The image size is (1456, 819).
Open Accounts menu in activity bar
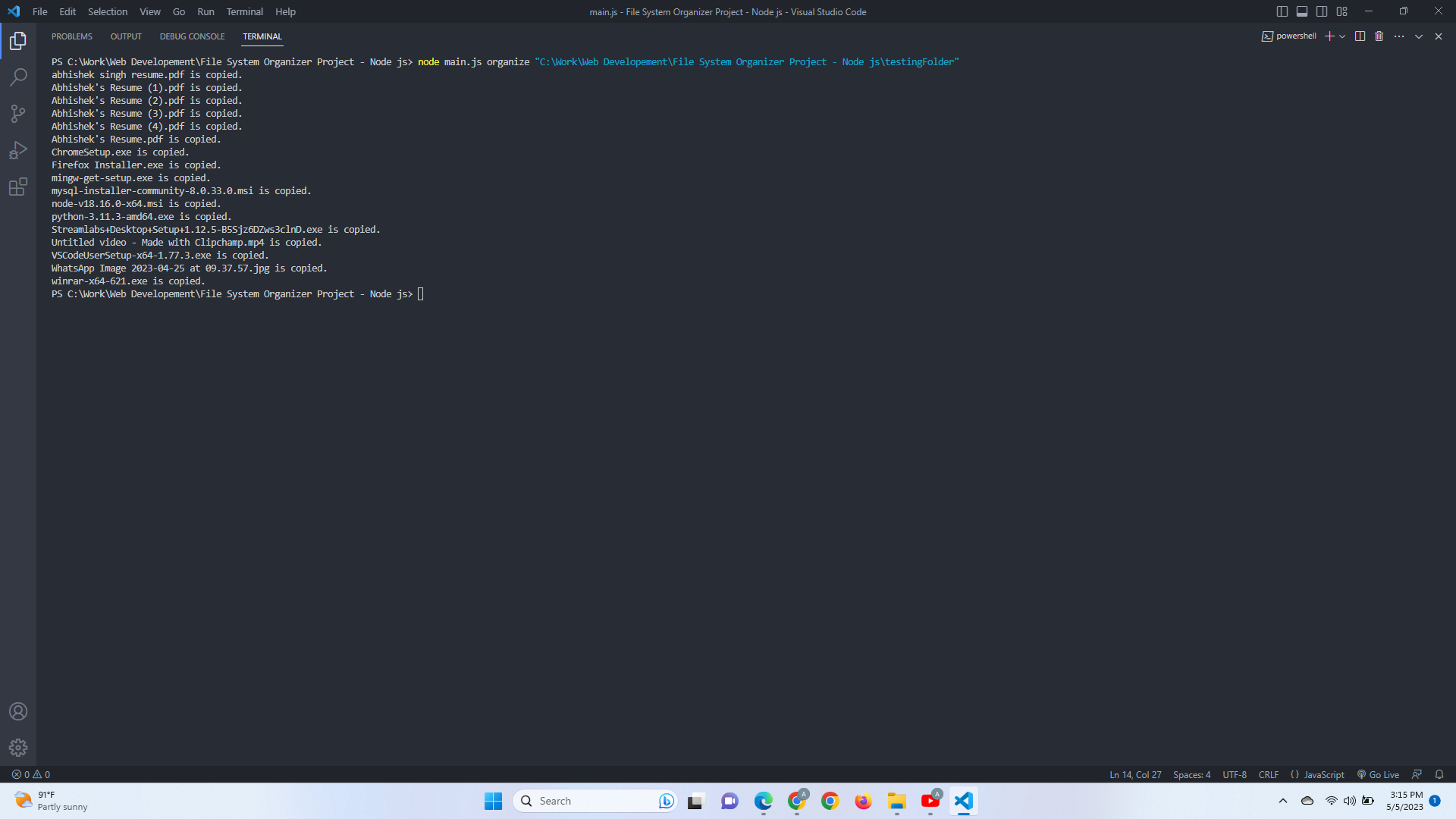click(18, 711)
